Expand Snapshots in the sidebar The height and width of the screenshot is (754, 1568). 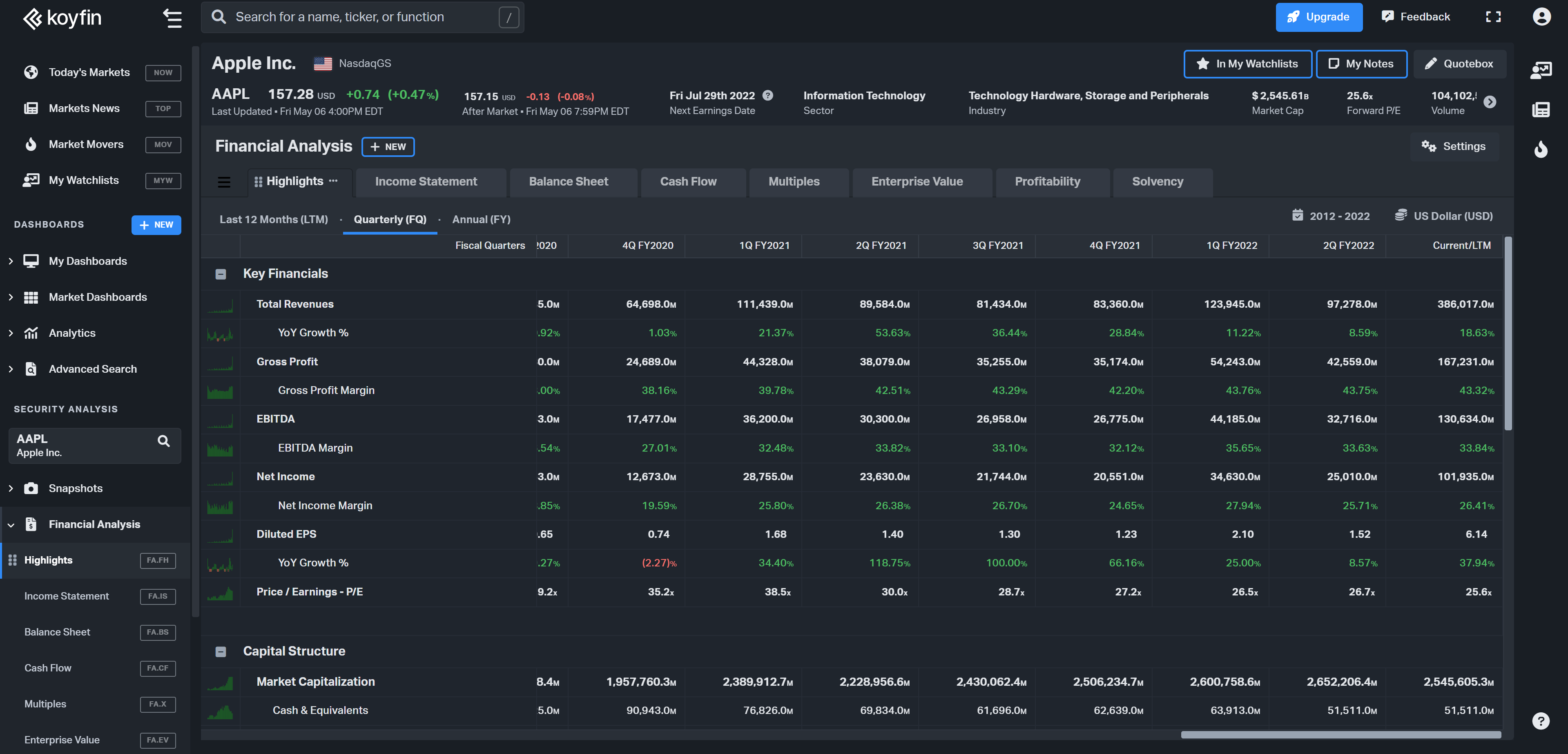pos(11,488)
